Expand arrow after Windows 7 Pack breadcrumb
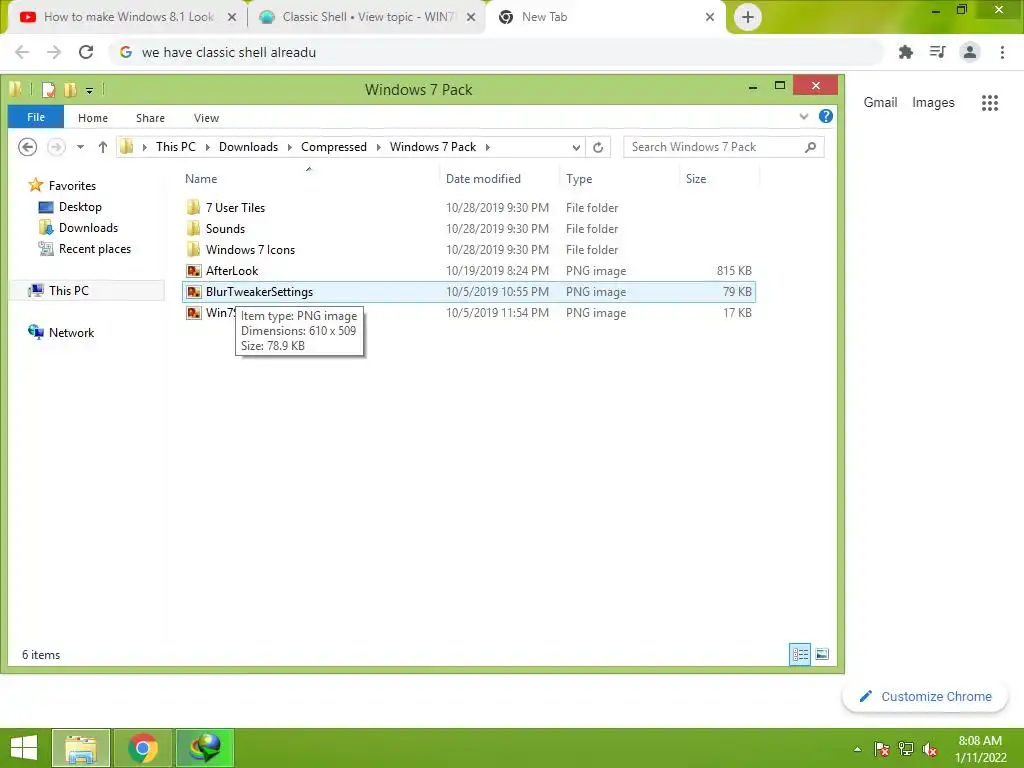The height and width of the screenshot is (768, 1024). coord(487,147)
